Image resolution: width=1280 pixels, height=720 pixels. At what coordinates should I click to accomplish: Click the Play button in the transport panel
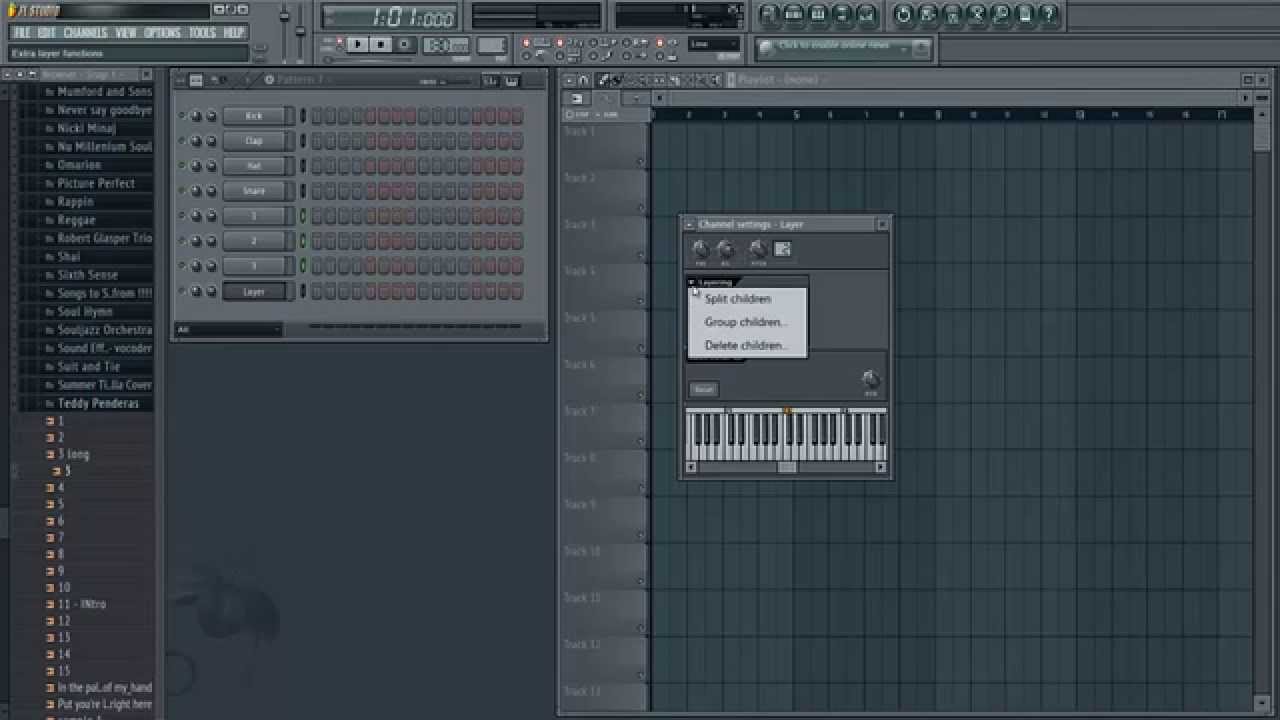(x=358, y=44)
